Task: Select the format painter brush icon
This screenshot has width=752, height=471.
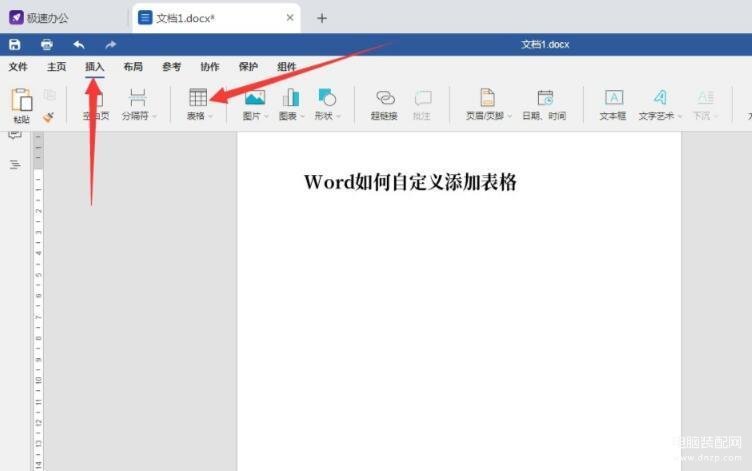Action: click(x=48, y=117)
